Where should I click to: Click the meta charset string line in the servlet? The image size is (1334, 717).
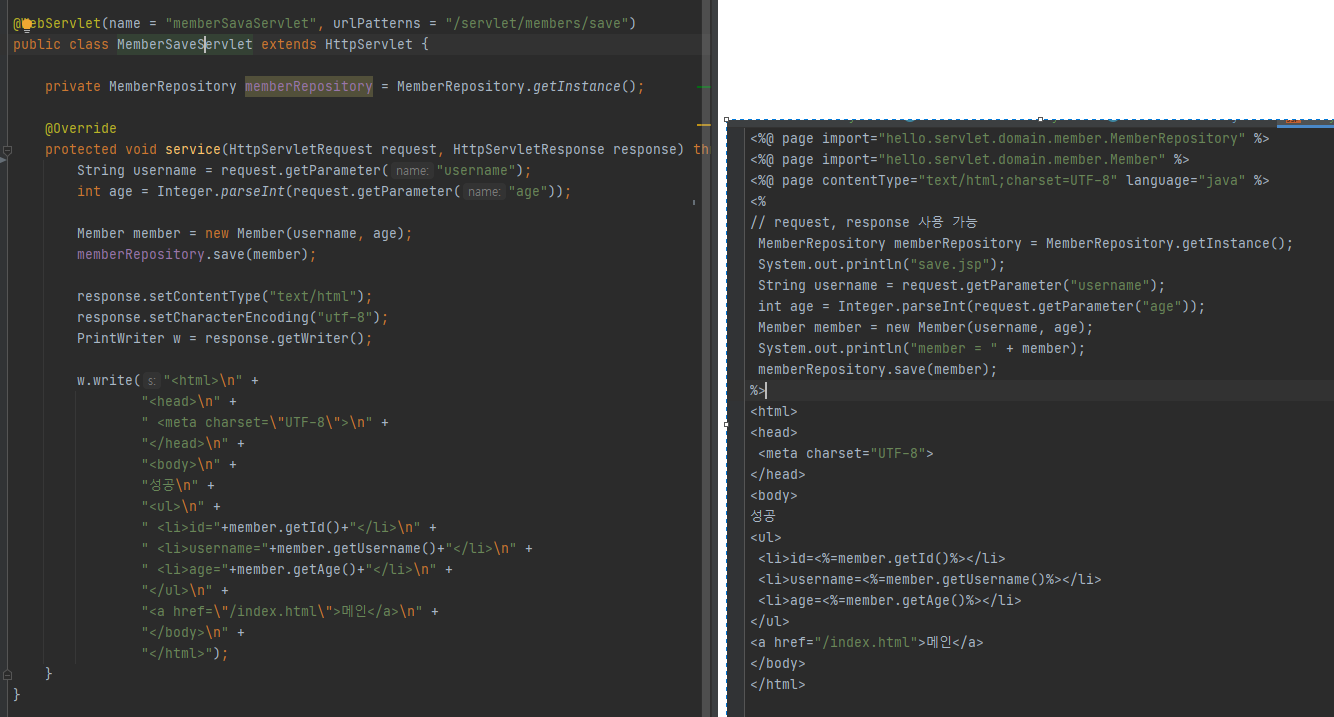coord(257,422)
